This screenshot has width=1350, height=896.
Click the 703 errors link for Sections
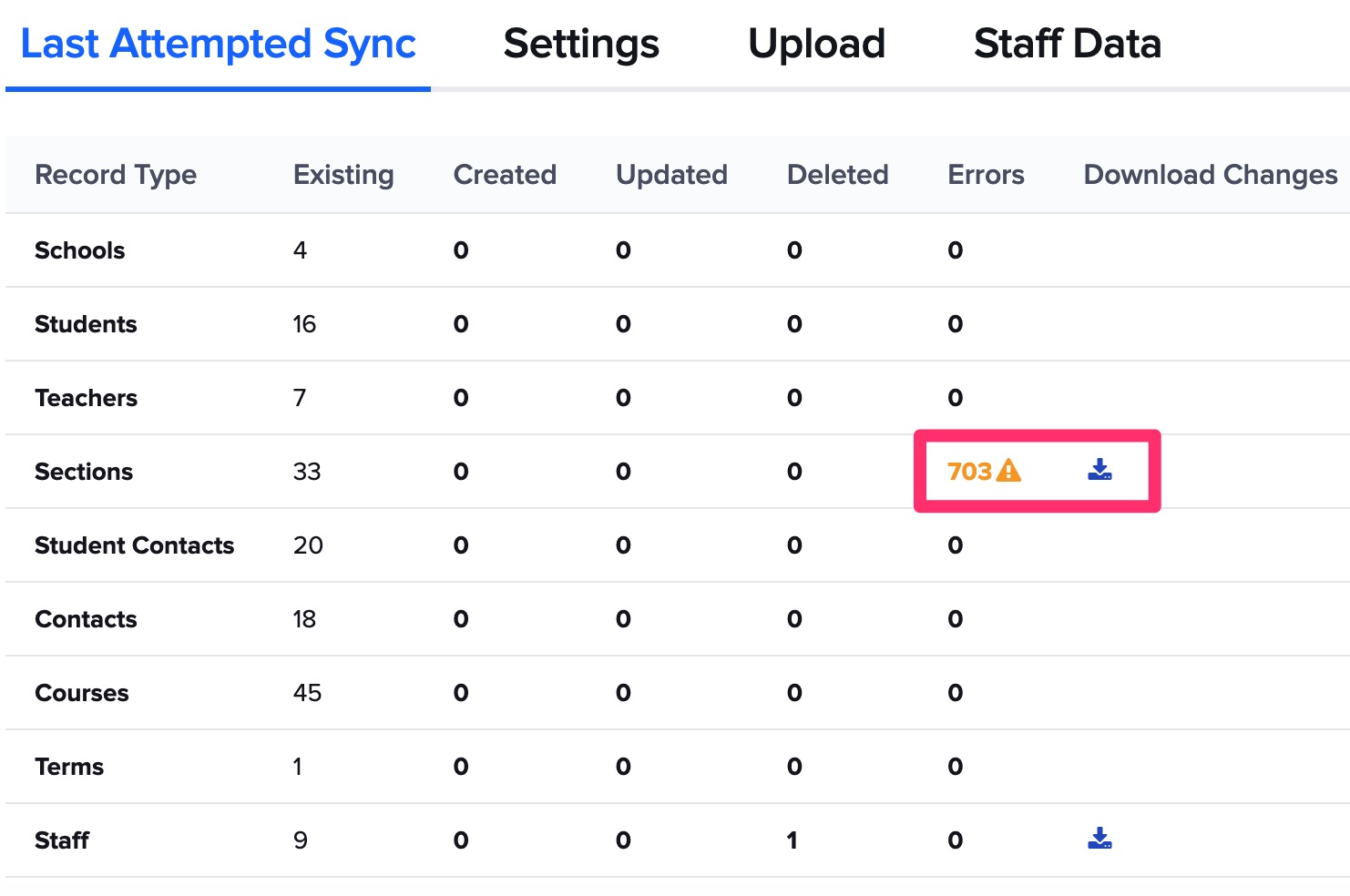click(x=971, y=471)
